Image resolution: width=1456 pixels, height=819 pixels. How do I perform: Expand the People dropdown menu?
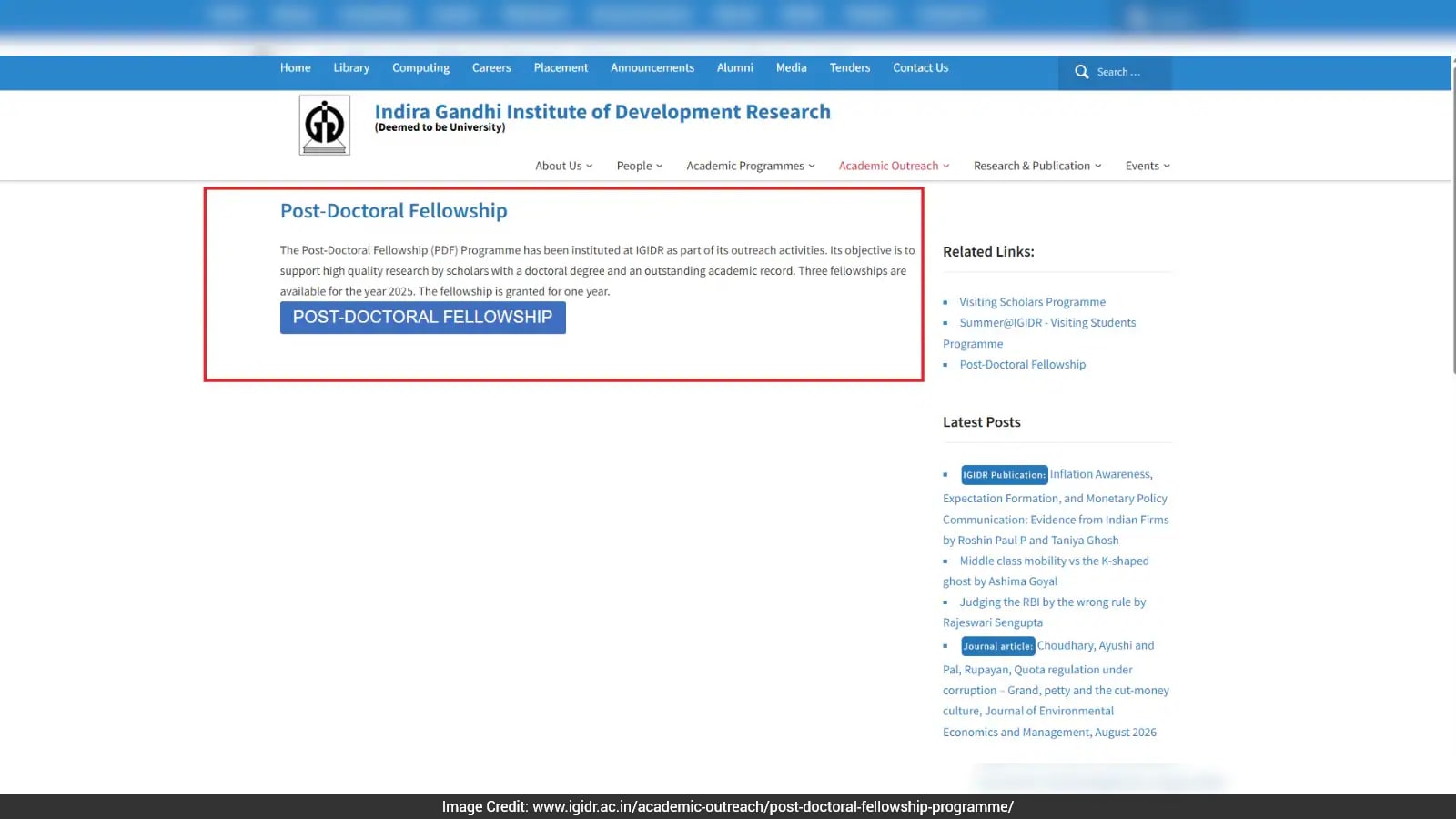click(x=640, y=166)
